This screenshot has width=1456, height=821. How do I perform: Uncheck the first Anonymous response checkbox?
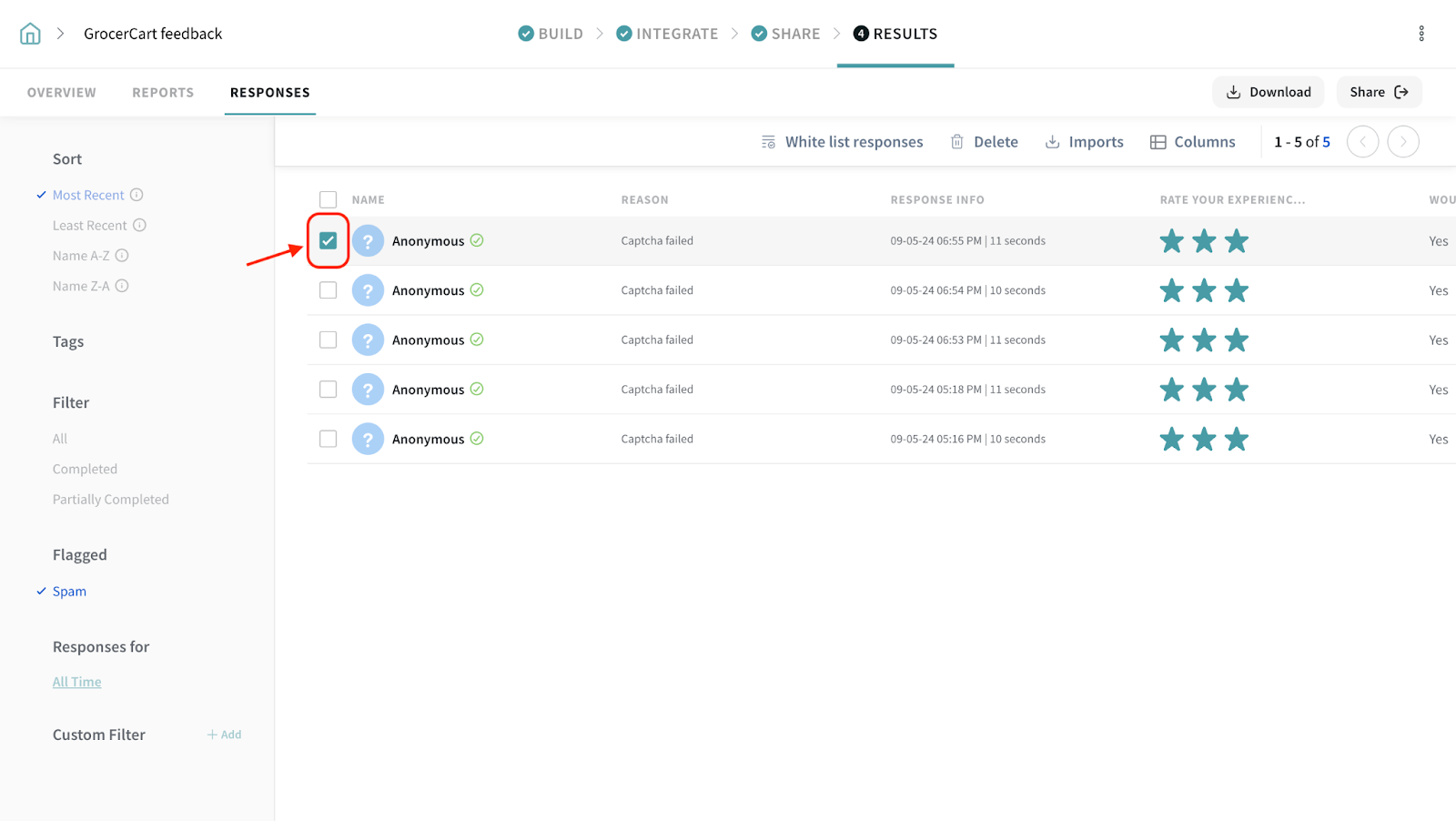click(328, 241)
